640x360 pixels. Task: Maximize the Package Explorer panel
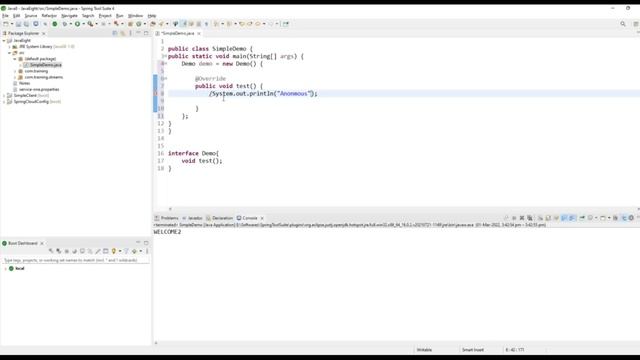click(146, 33)
